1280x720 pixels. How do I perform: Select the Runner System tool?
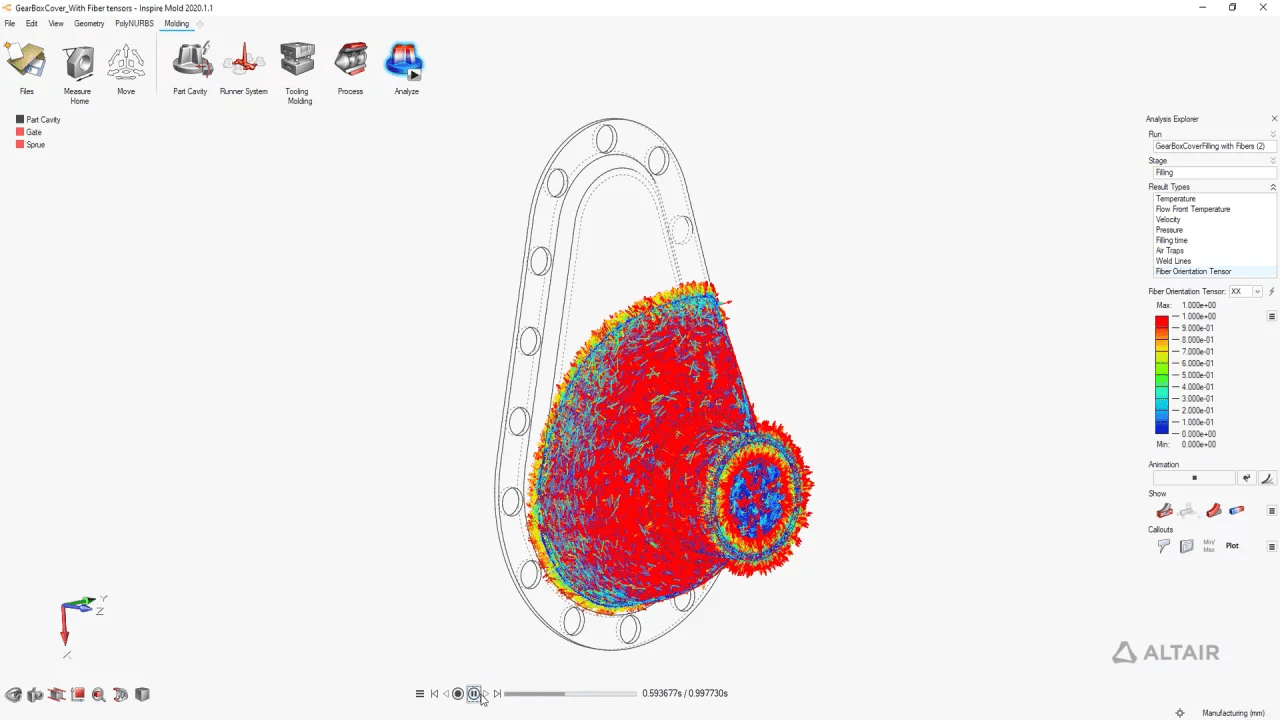tap(243, 68)
